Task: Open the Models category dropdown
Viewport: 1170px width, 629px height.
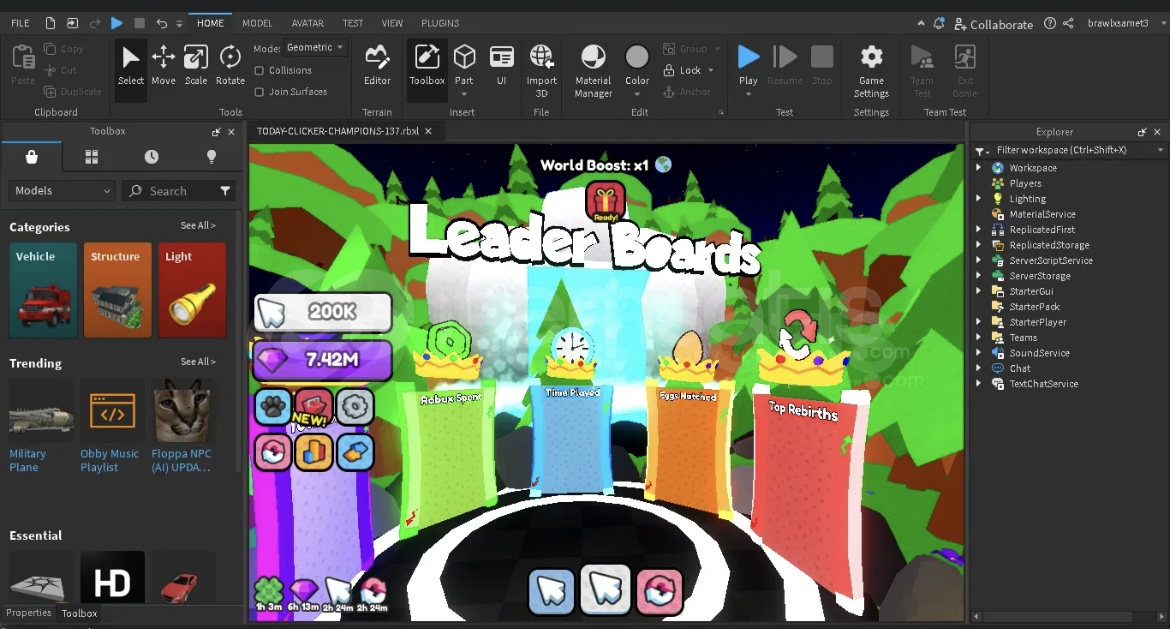Action: [x=62, y=191]
